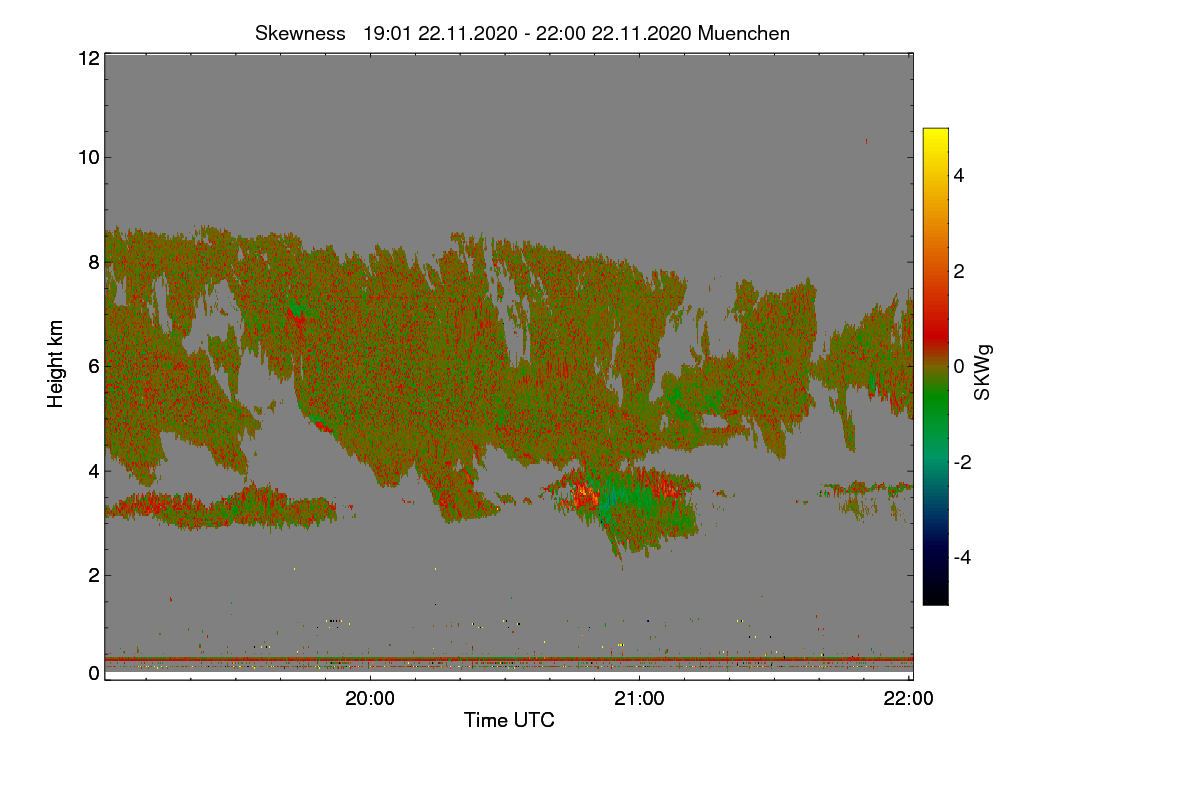This screenshot has height=800, width=1200.
Task: Click the 8 km height tick label
Action: 94,262
